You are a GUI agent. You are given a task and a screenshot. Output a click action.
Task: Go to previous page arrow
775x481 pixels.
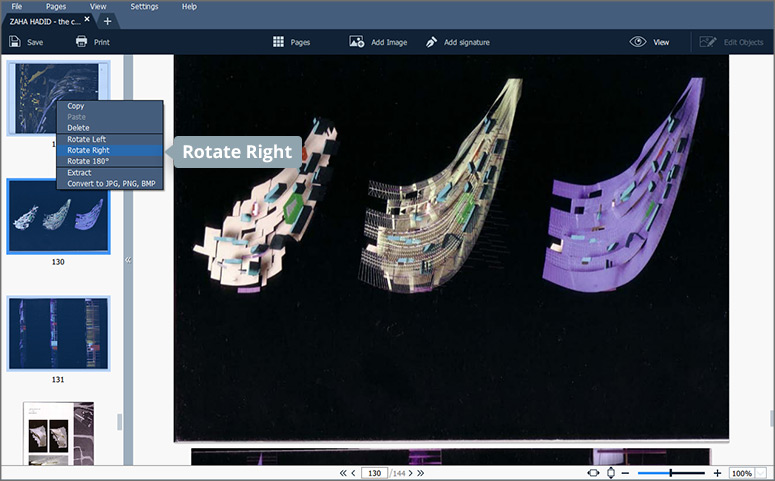click(353, 473)
